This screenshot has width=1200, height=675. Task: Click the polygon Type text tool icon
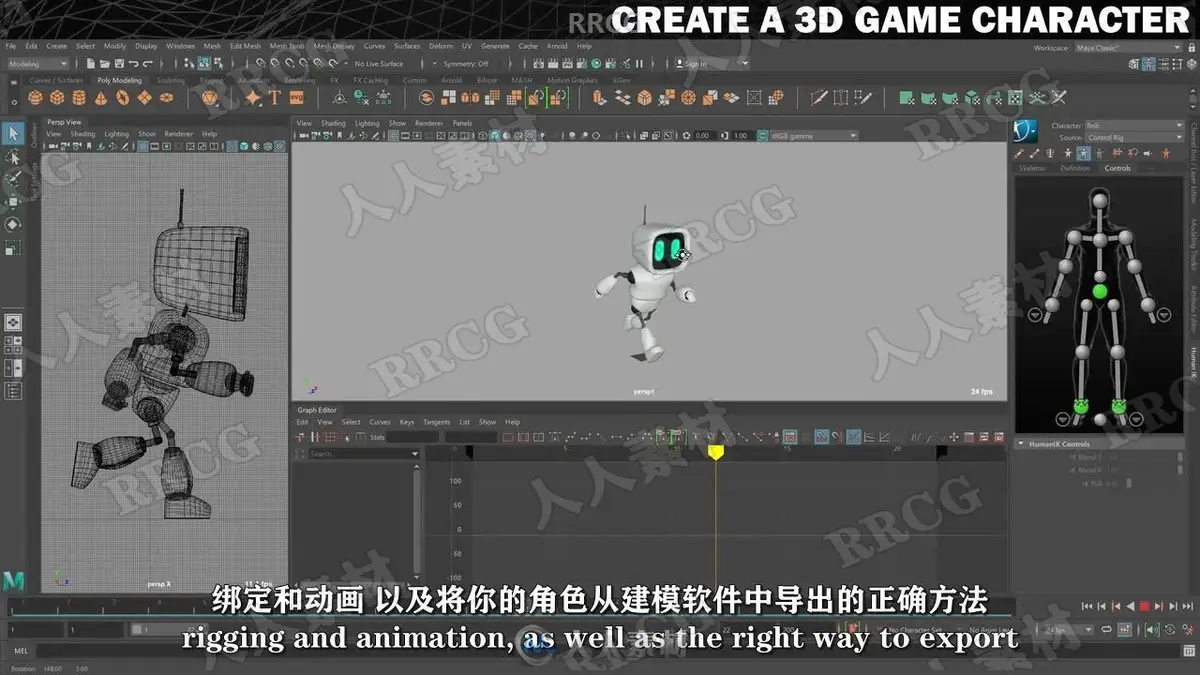tap(275, 98)
